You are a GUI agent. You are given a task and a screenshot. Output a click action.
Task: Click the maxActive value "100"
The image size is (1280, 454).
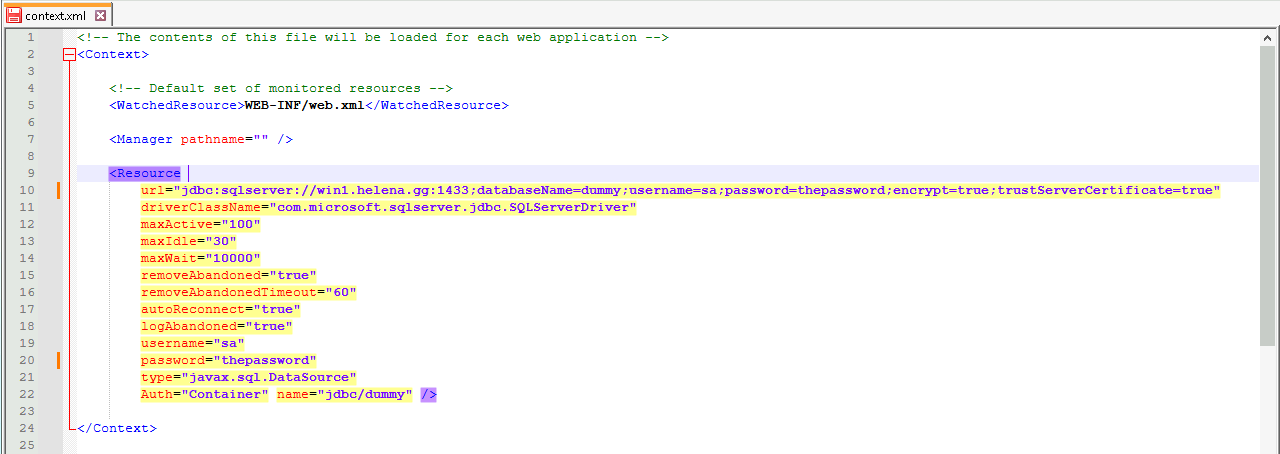click(x=240, y=224)
